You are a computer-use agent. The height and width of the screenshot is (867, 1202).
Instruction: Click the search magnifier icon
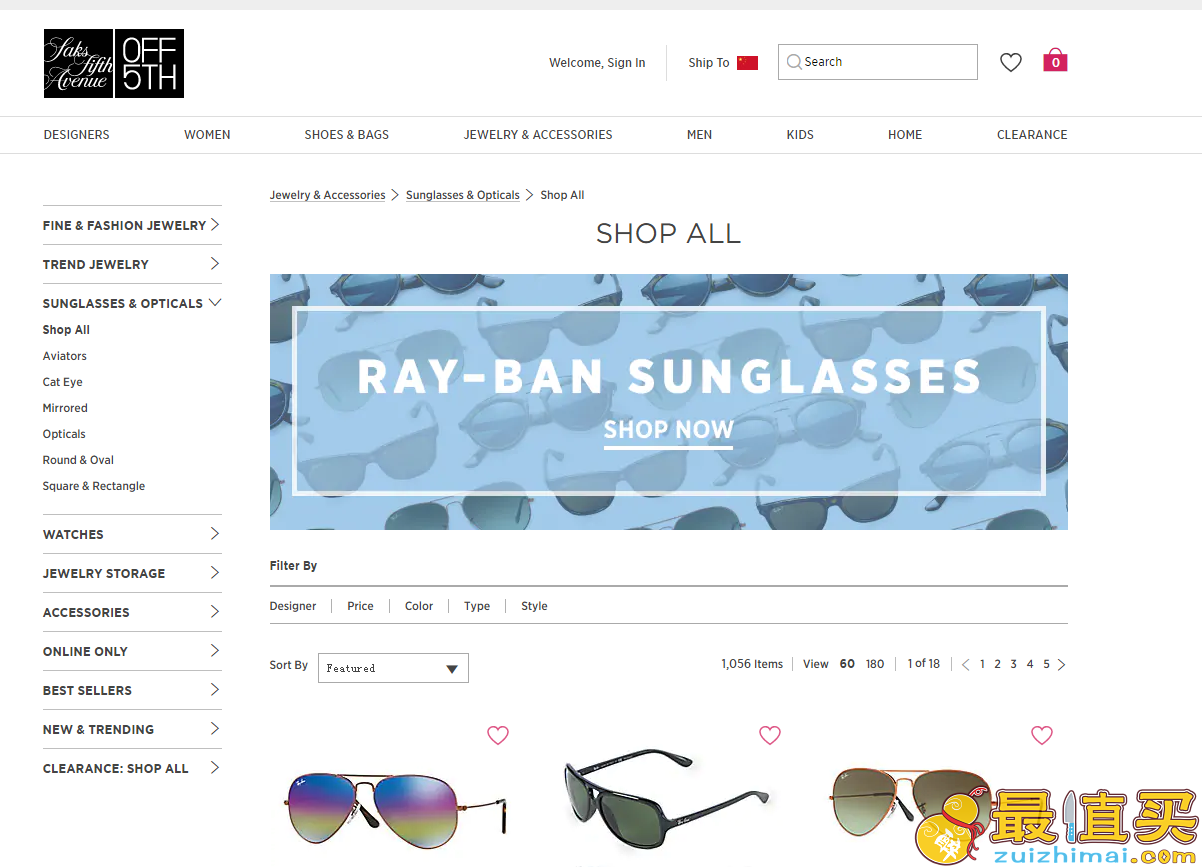pyautogui.click(x=794, y=62)
